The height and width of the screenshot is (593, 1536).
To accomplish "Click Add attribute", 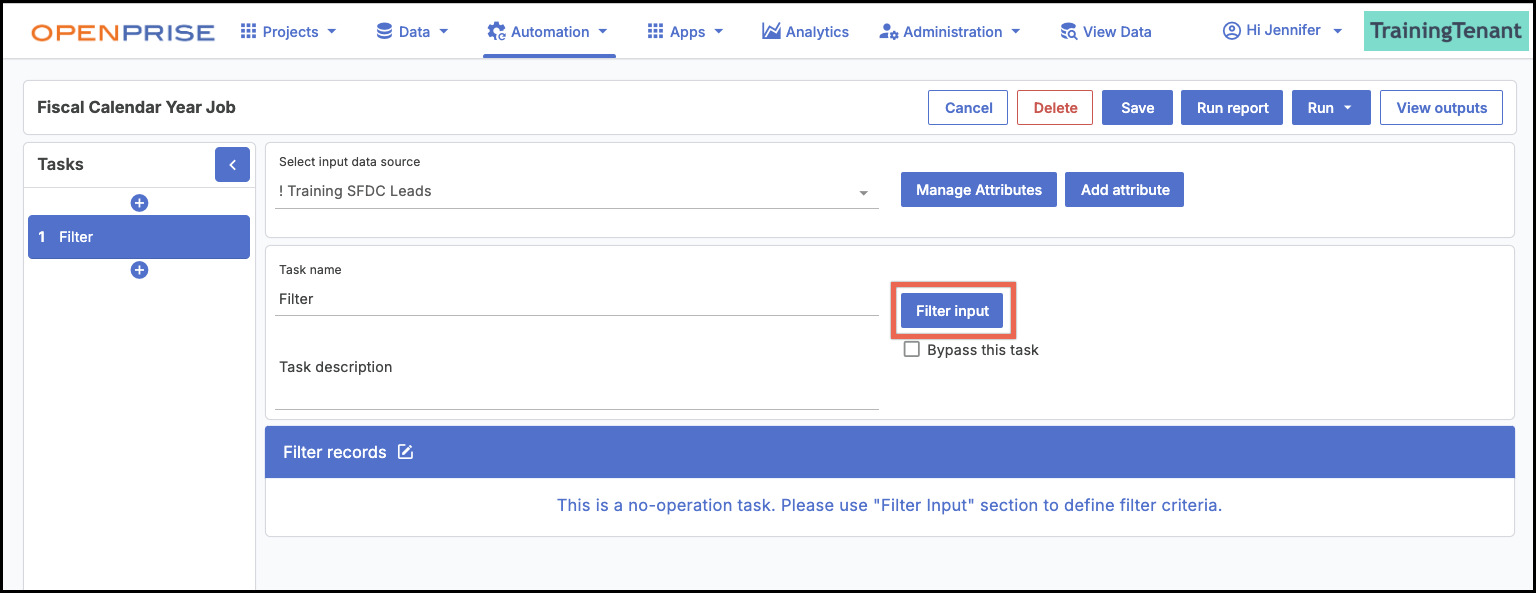I will [1125, 190].
